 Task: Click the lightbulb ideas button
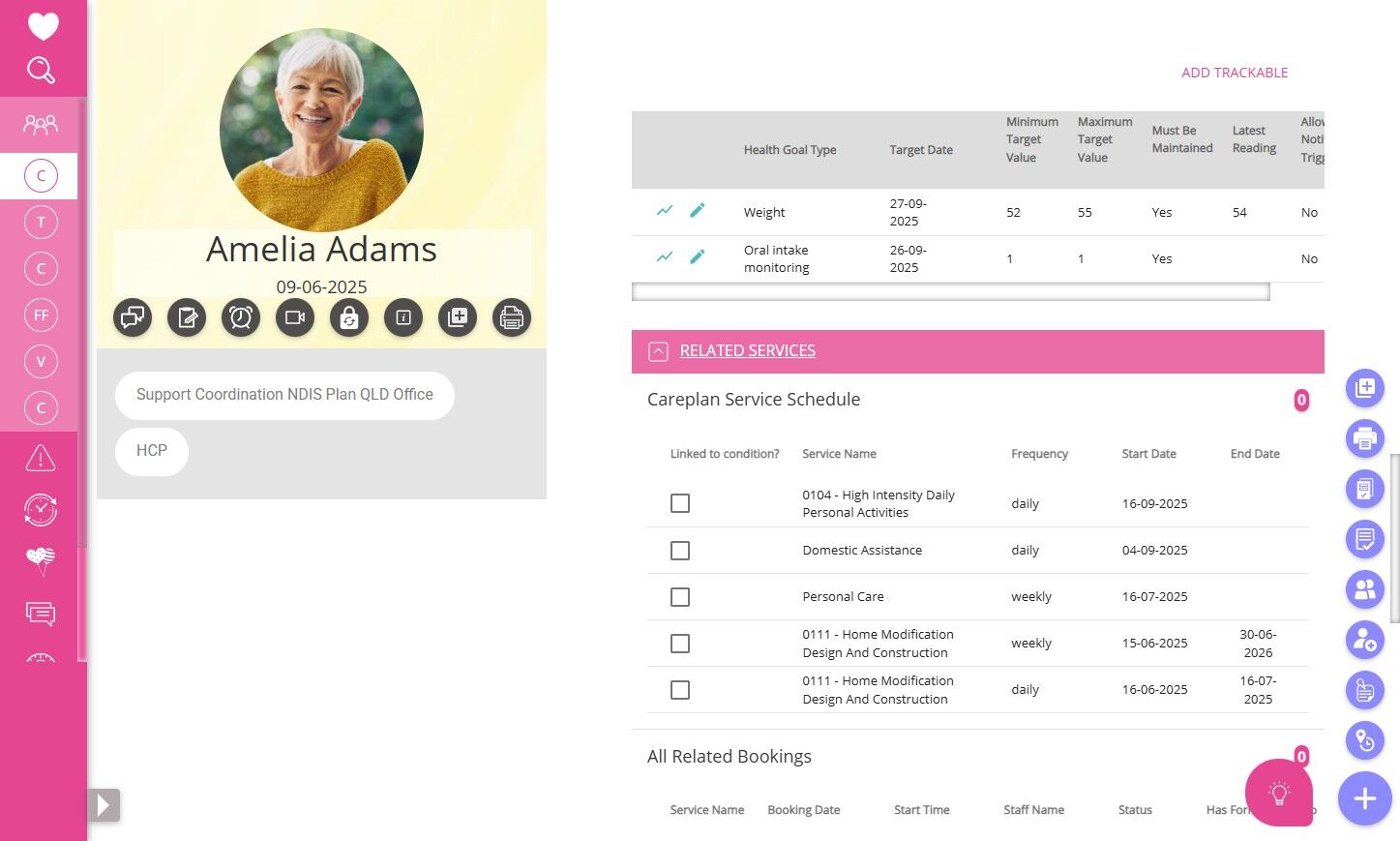click(1279, 794)
